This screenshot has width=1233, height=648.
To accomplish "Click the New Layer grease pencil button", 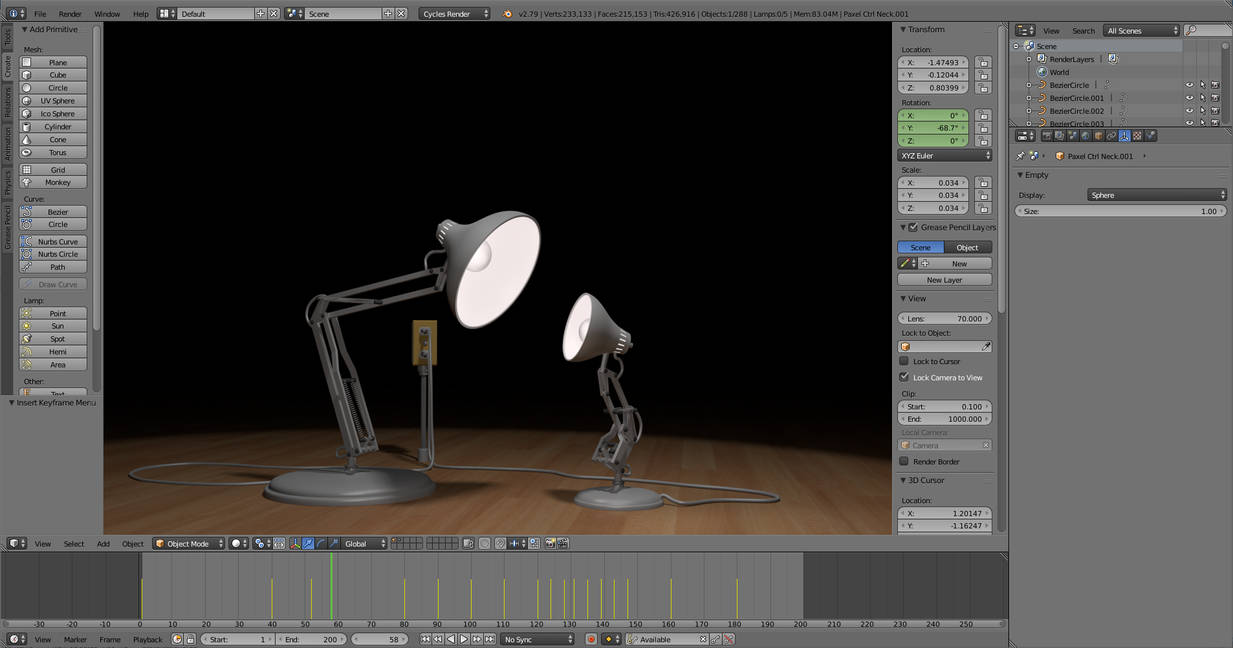I will [944, 280].
